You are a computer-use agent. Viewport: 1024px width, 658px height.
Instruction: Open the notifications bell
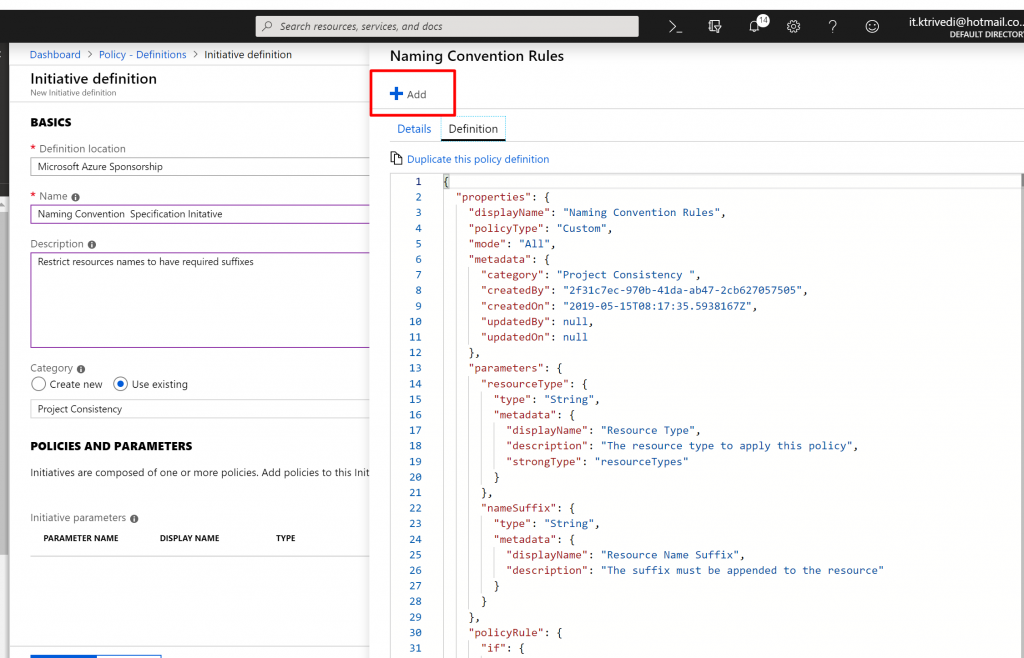click(755, 27)
